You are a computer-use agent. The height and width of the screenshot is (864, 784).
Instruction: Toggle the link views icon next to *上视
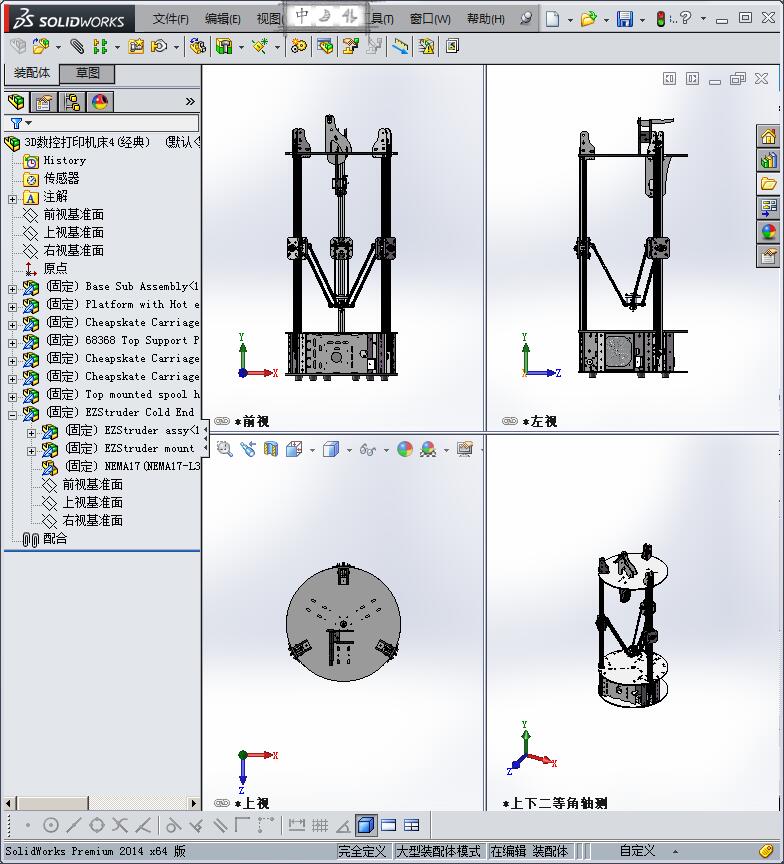(221, 803)
